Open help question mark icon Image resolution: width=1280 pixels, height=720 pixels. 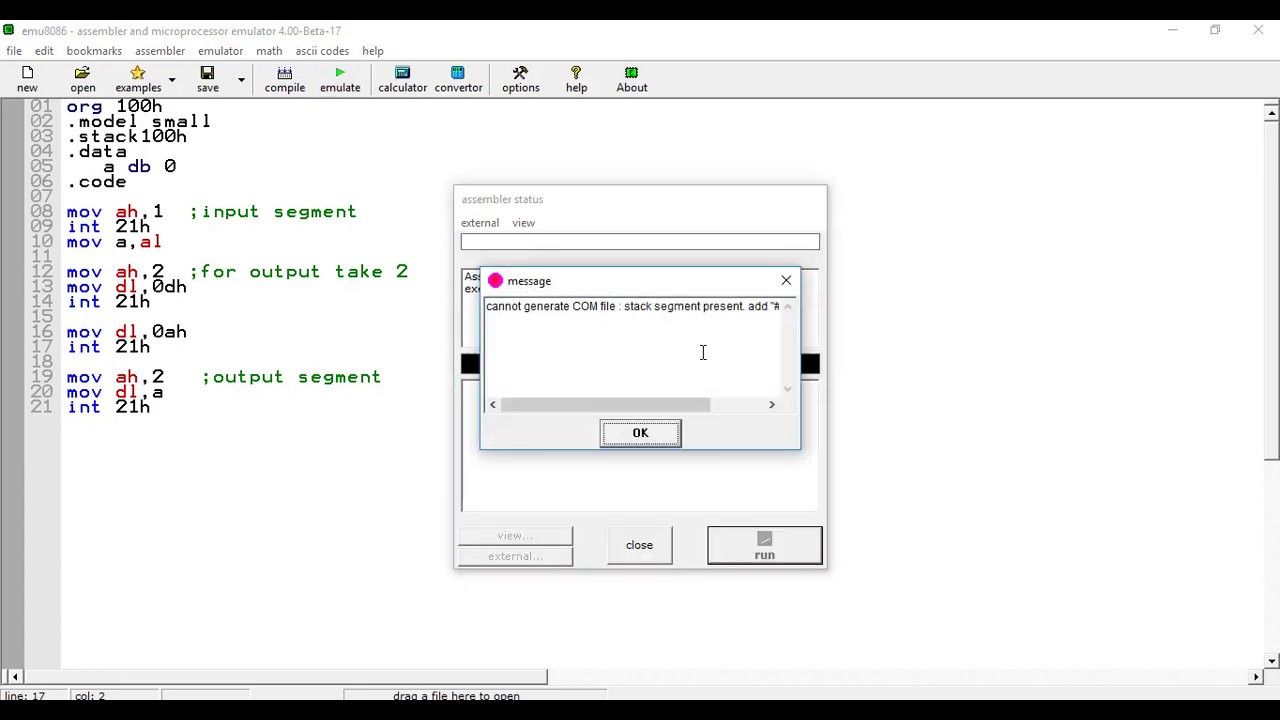[x=576, y=79]
